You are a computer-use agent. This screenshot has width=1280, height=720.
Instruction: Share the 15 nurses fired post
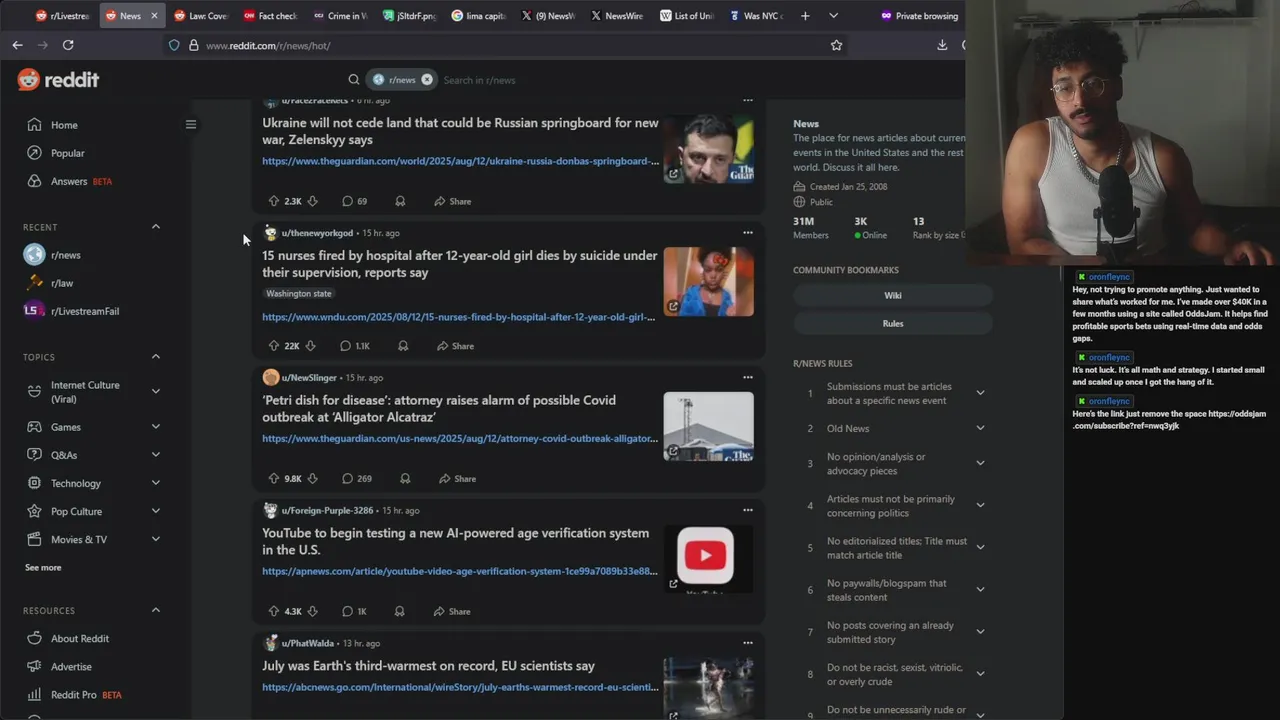pos(455,346)
